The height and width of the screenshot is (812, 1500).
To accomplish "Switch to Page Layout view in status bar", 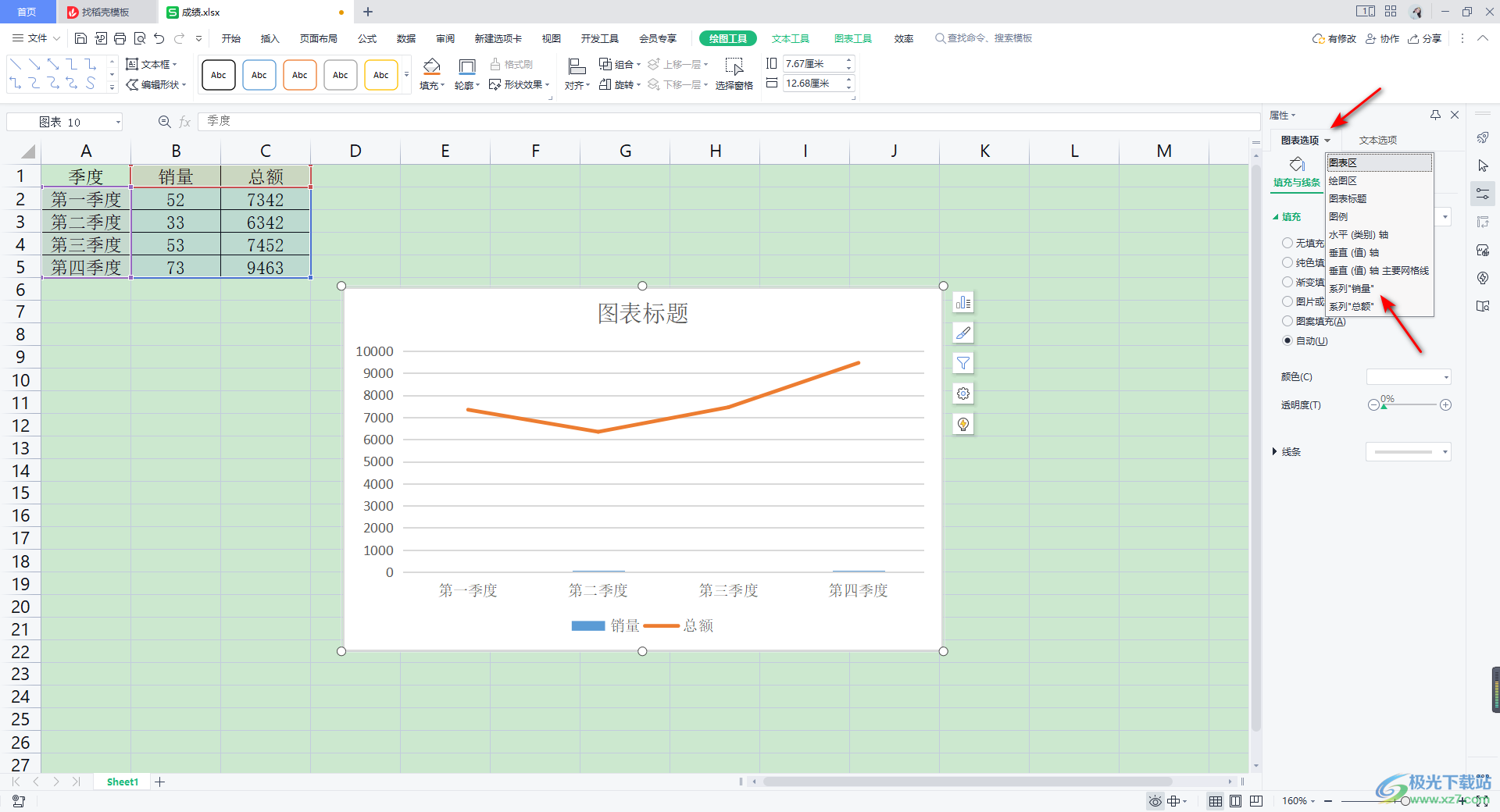I will tap(1235, 801).
